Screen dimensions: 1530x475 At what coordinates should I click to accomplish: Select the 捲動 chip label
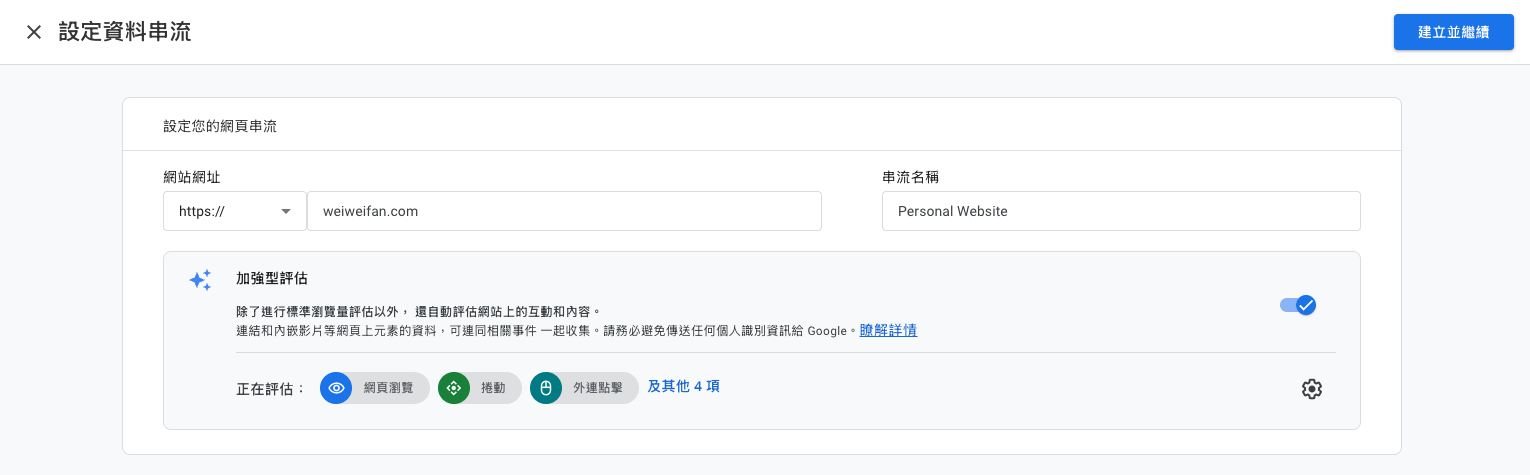tap(494, 388)
